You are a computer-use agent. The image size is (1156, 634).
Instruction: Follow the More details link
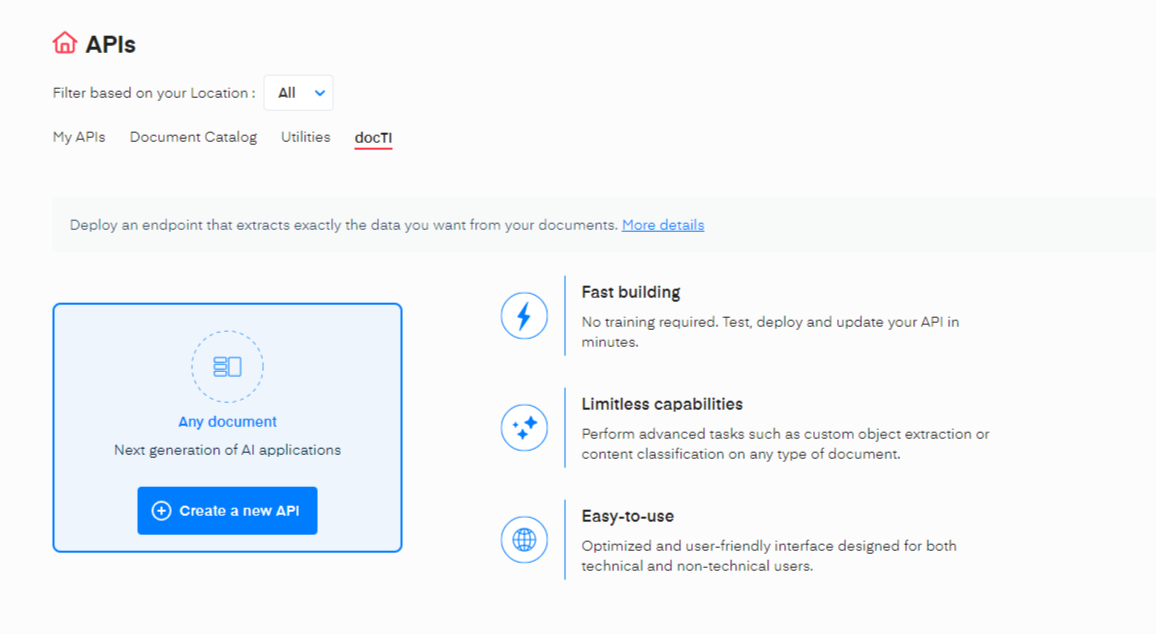pos(662,225)
